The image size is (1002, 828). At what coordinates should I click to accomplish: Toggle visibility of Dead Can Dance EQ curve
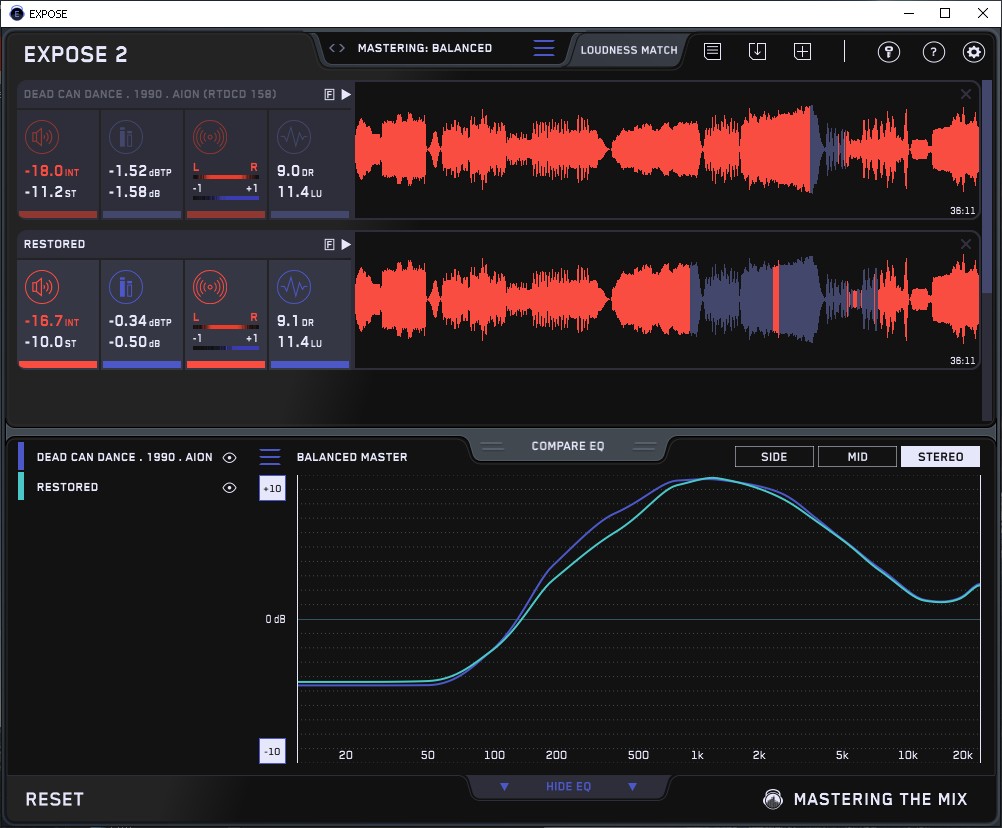229,457
